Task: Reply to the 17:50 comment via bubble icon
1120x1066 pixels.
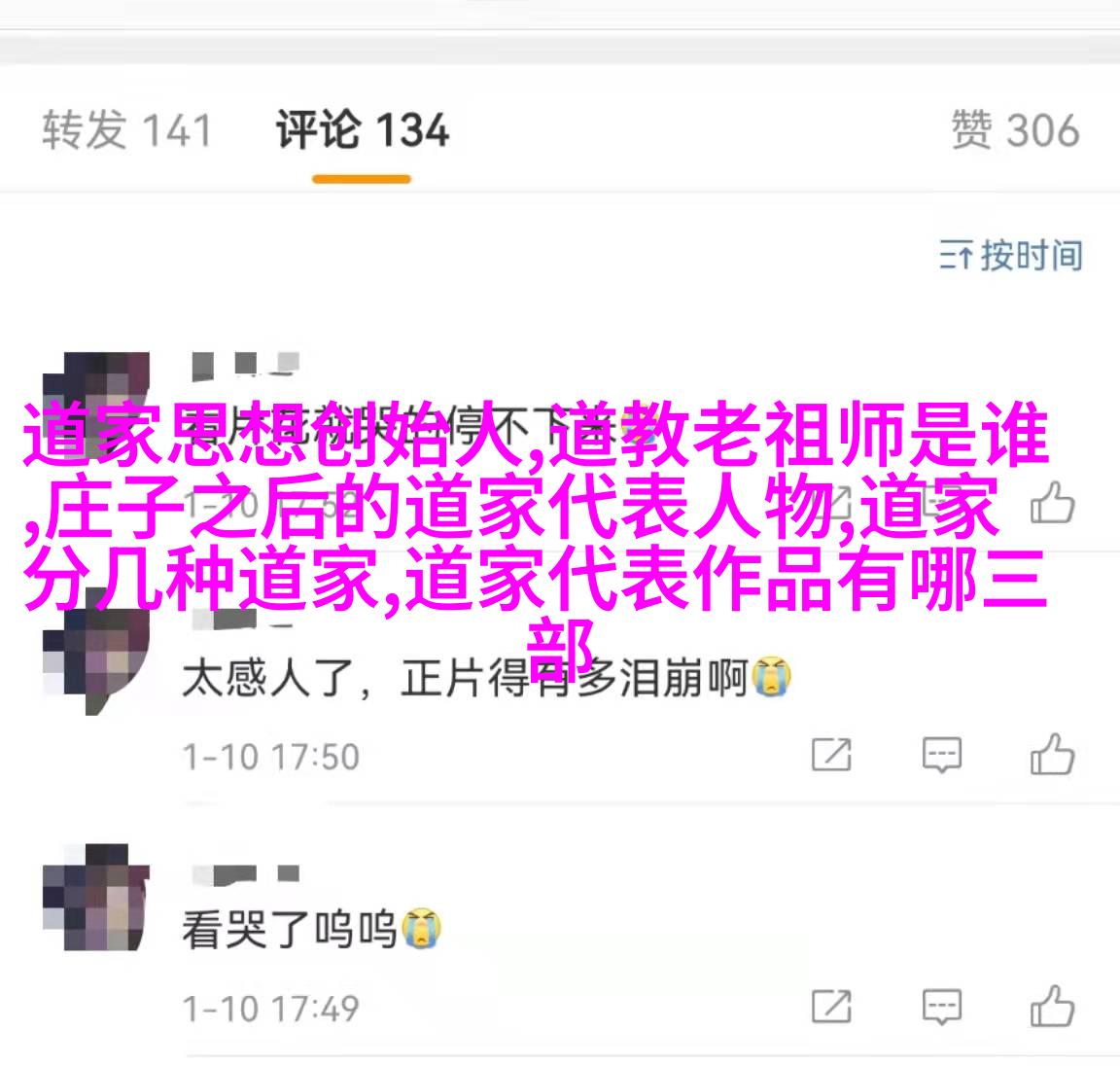Action: coord(941,755)
